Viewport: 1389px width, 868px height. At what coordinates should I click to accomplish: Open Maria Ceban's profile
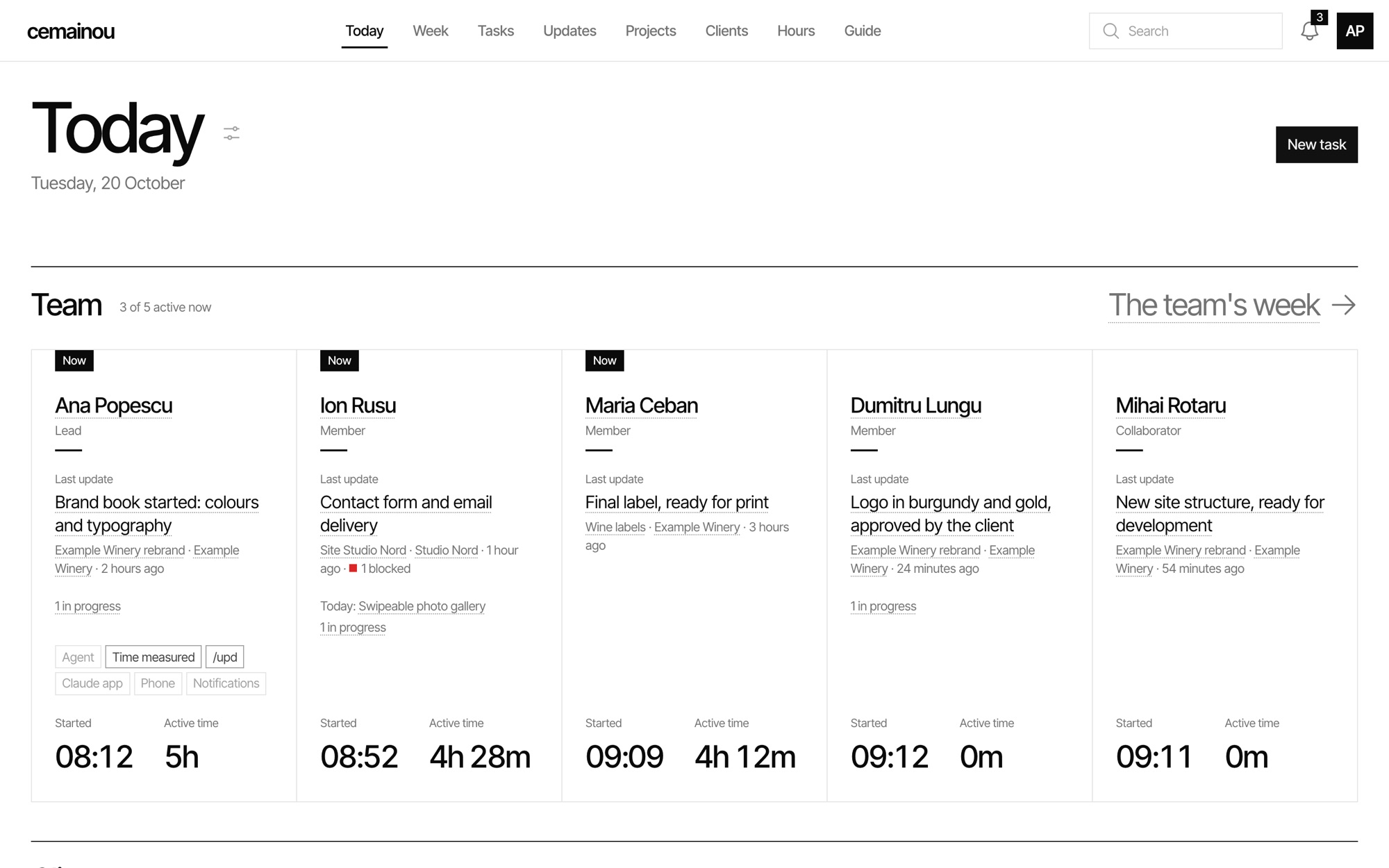(642, 406)
